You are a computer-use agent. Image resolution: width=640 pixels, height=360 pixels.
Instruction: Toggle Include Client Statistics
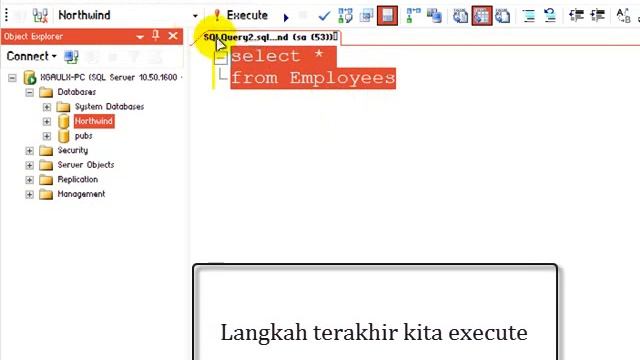[x=434, y=16]
